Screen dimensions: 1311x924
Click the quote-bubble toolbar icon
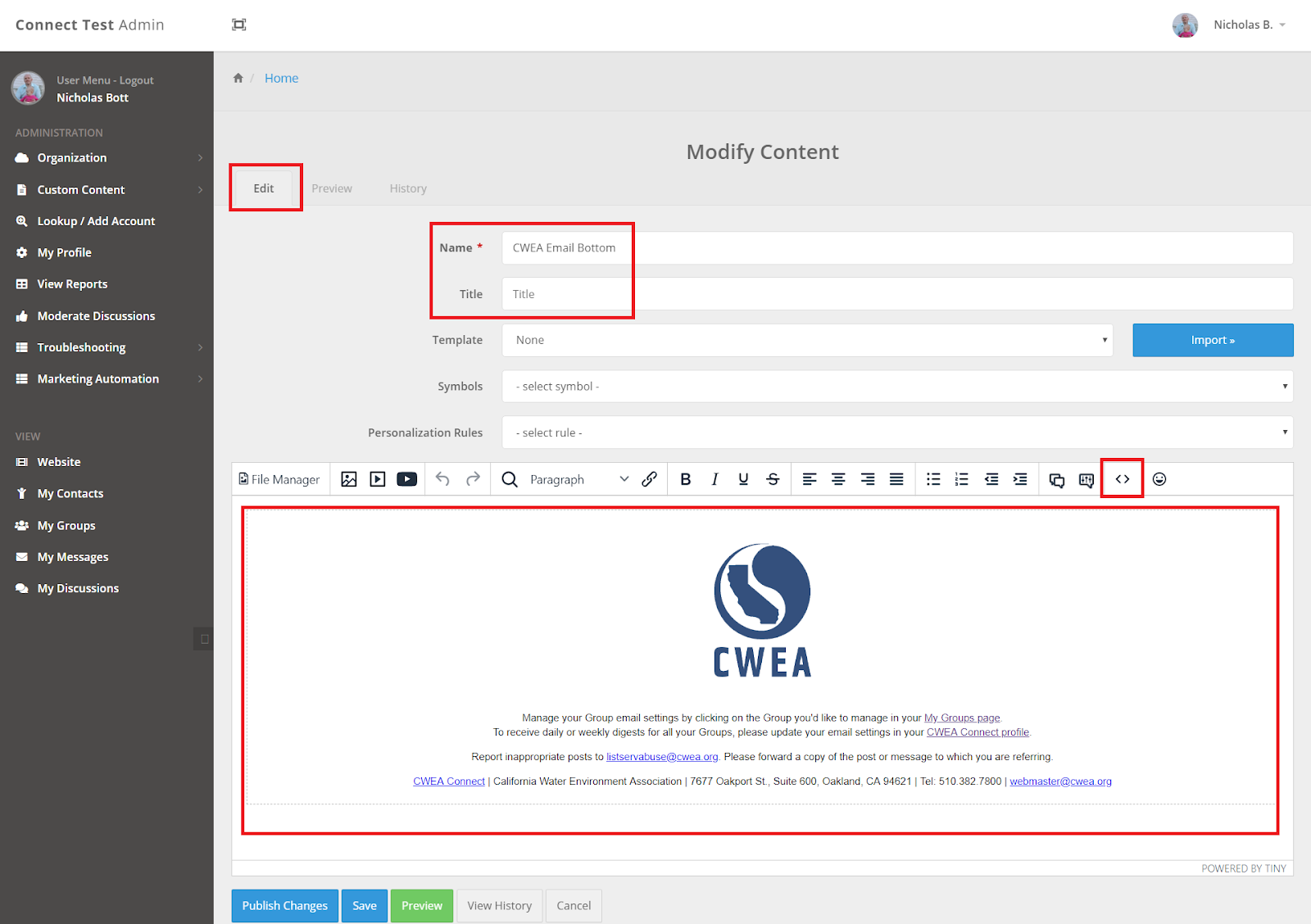pyautogui.click(x=1086, y=480)
